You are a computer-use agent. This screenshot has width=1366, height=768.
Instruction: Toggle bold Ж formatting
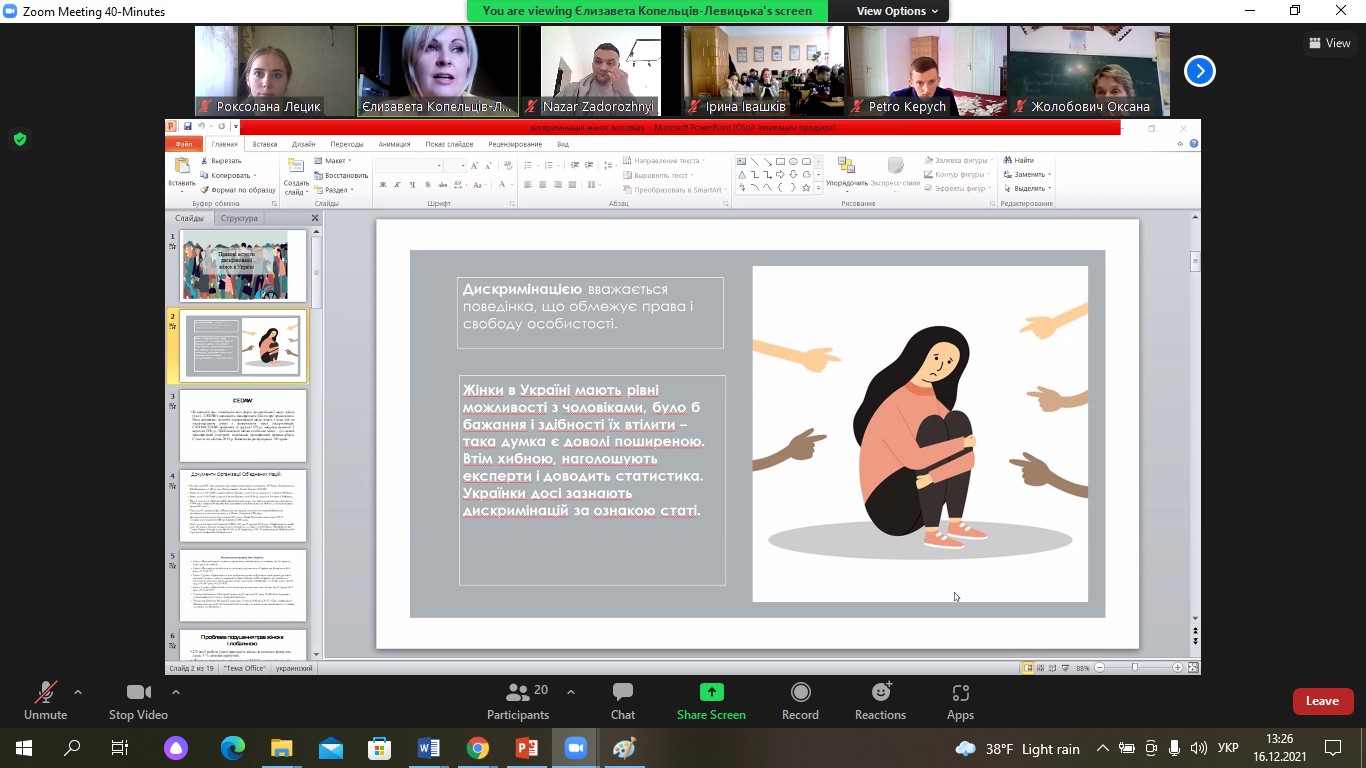click(x=383, y=185)
